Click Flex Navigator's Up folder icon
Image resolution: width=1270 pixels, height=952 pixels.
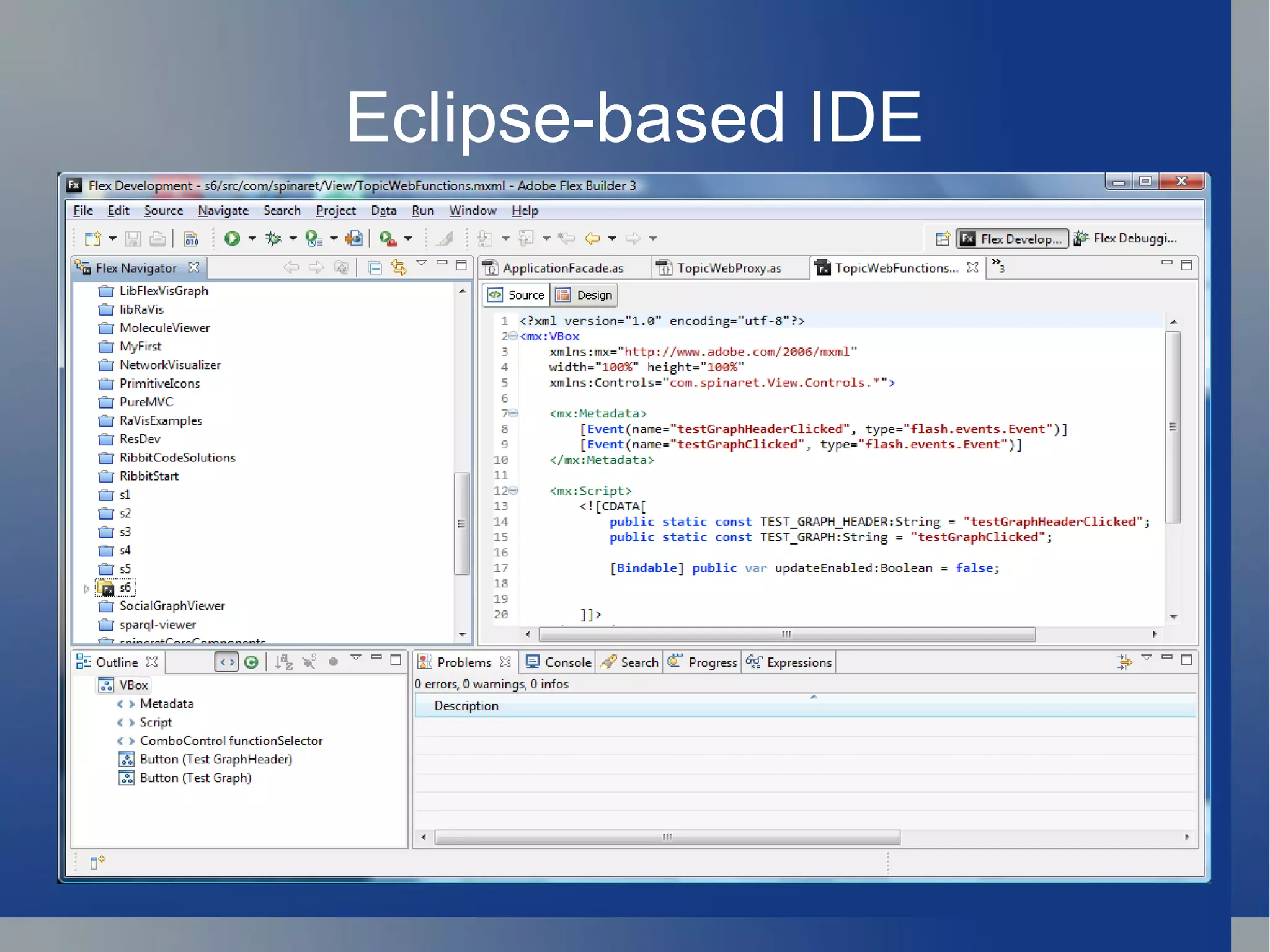(x=341, y=268)
